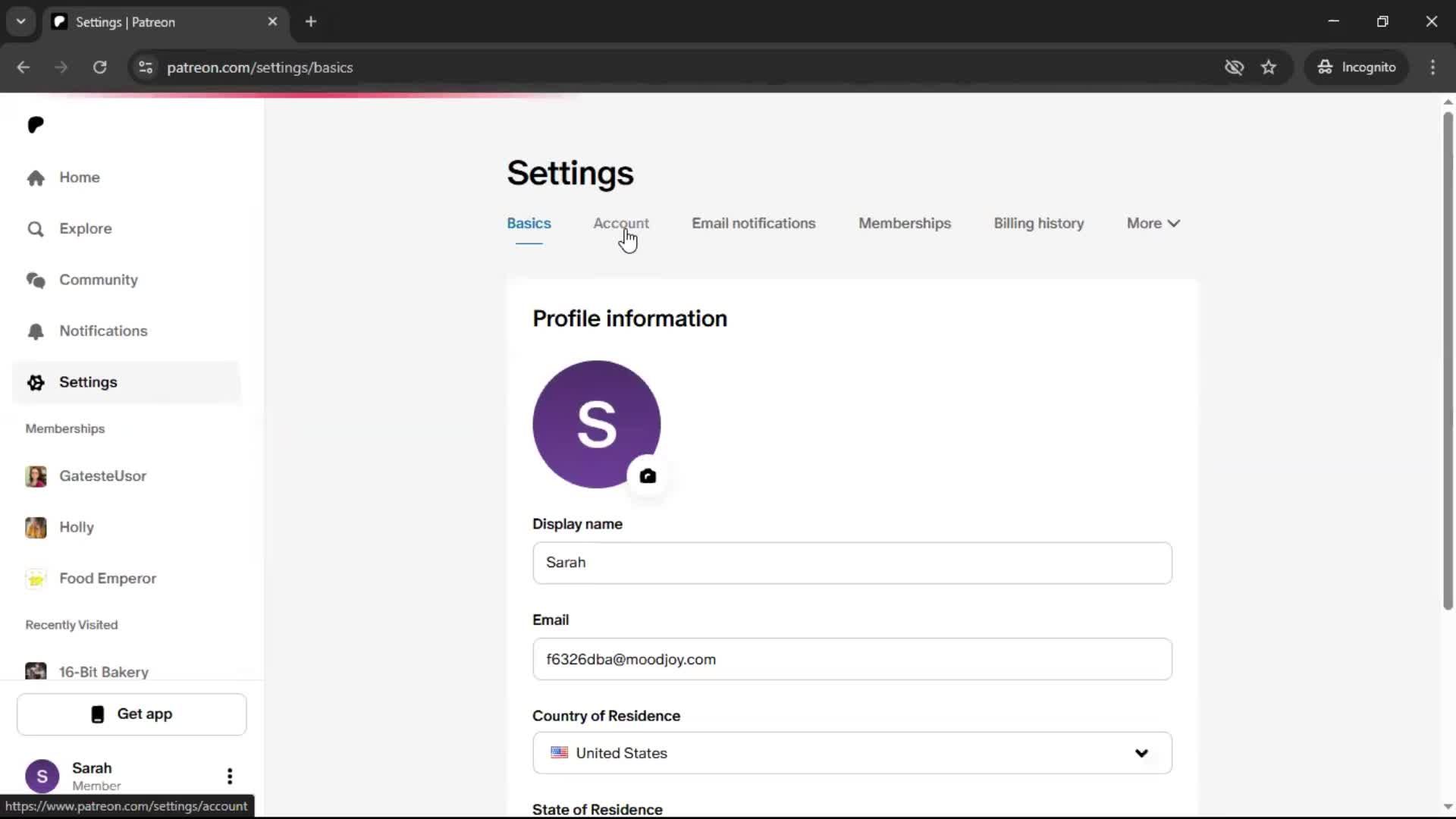Screen dimensions: 1456x819
Task: Click the camera icon on profile avatar
Action: [648, 475]
